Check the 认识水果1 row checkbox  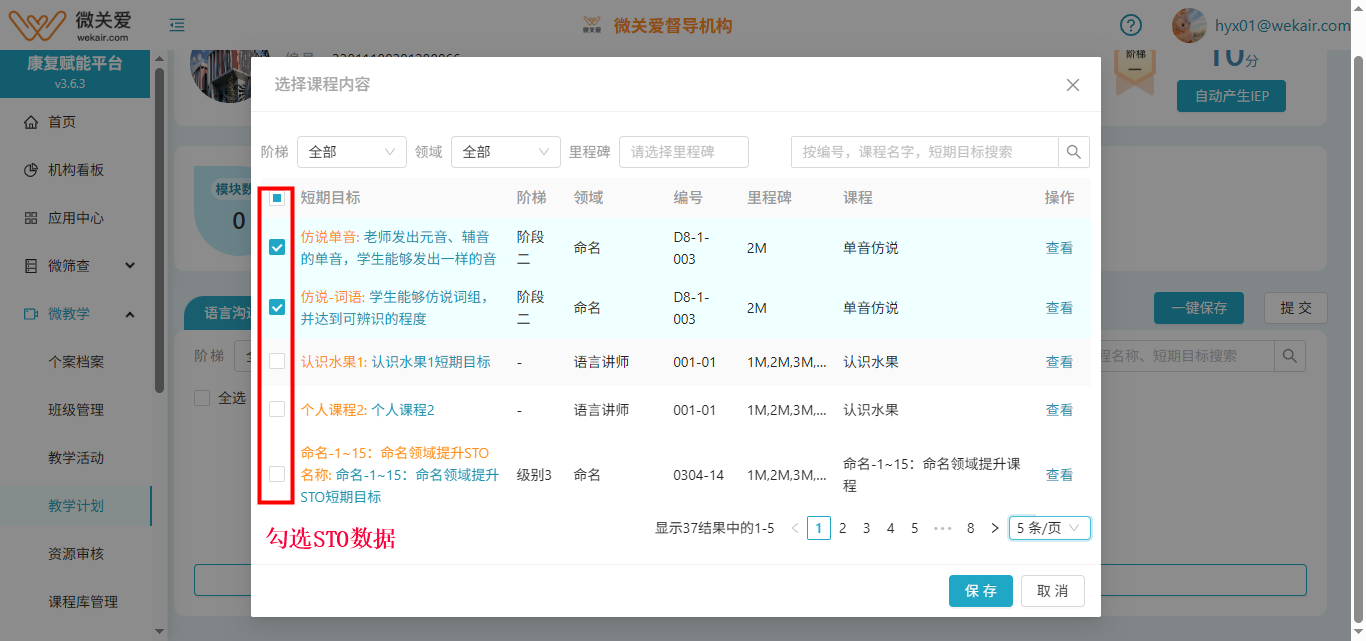click(277, 362)
